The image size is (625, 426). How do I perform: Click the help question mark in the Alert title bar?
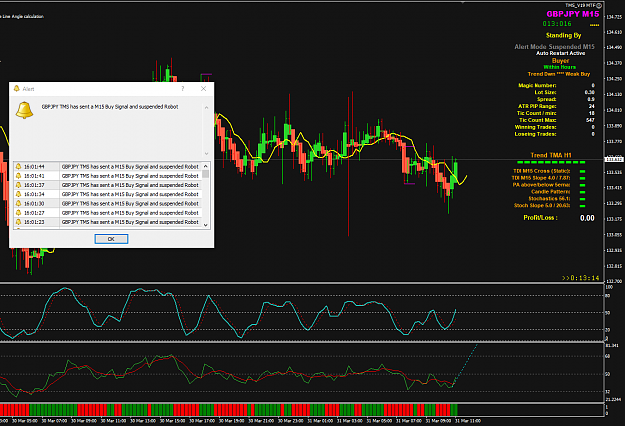coord(183,88)
